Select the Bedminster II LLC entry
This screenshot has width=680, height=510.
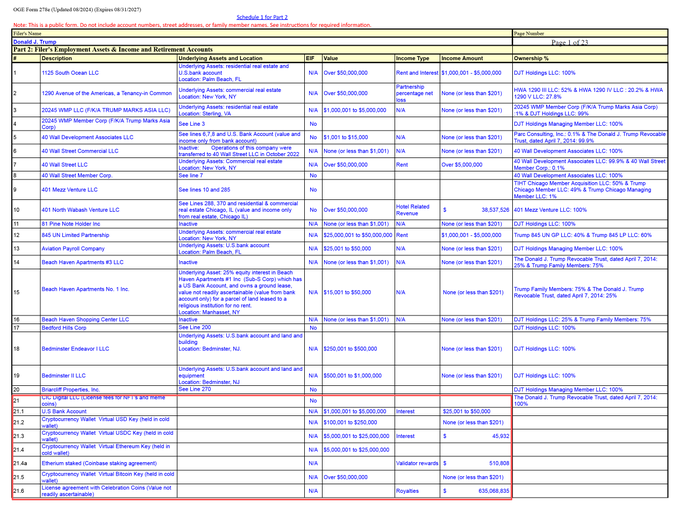[64, 376]
